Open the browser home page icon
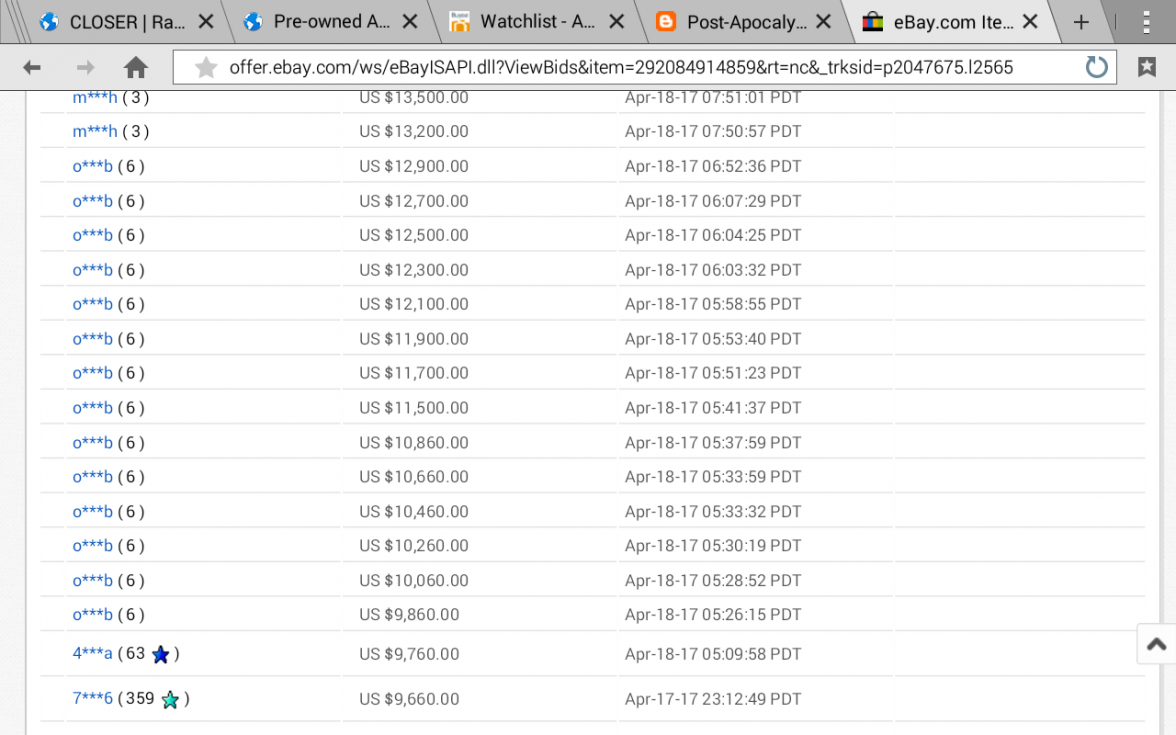This screenshot has width=1176, height=735. (x=135, y=67)
